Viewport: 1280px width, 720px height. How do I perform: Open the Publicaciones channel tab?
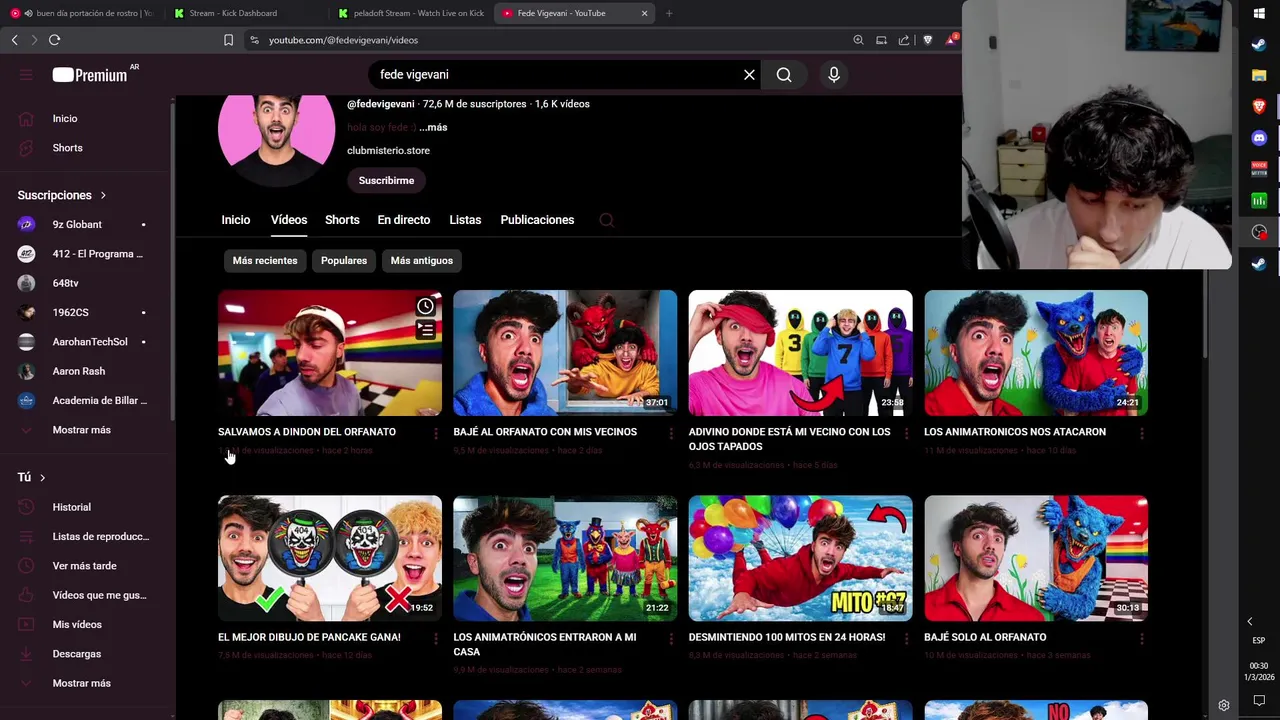coord(537,220)
